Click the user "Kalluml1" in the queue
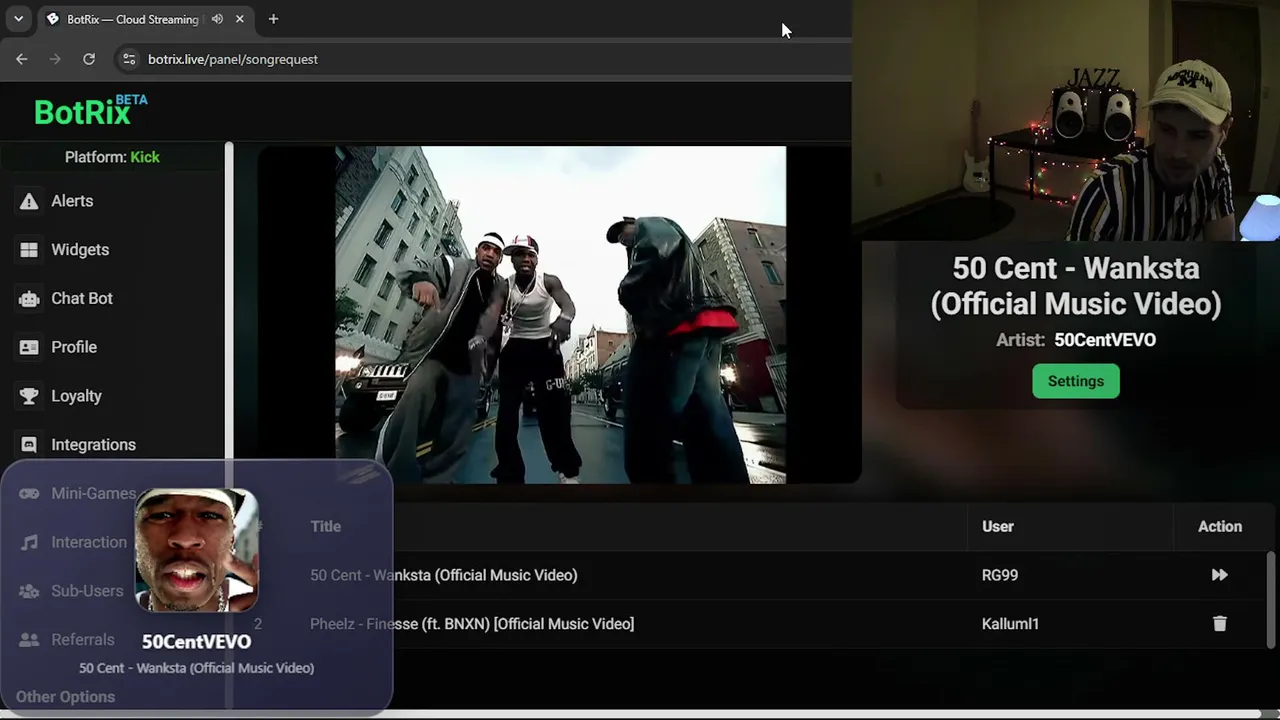 [x=1010, y=624]
